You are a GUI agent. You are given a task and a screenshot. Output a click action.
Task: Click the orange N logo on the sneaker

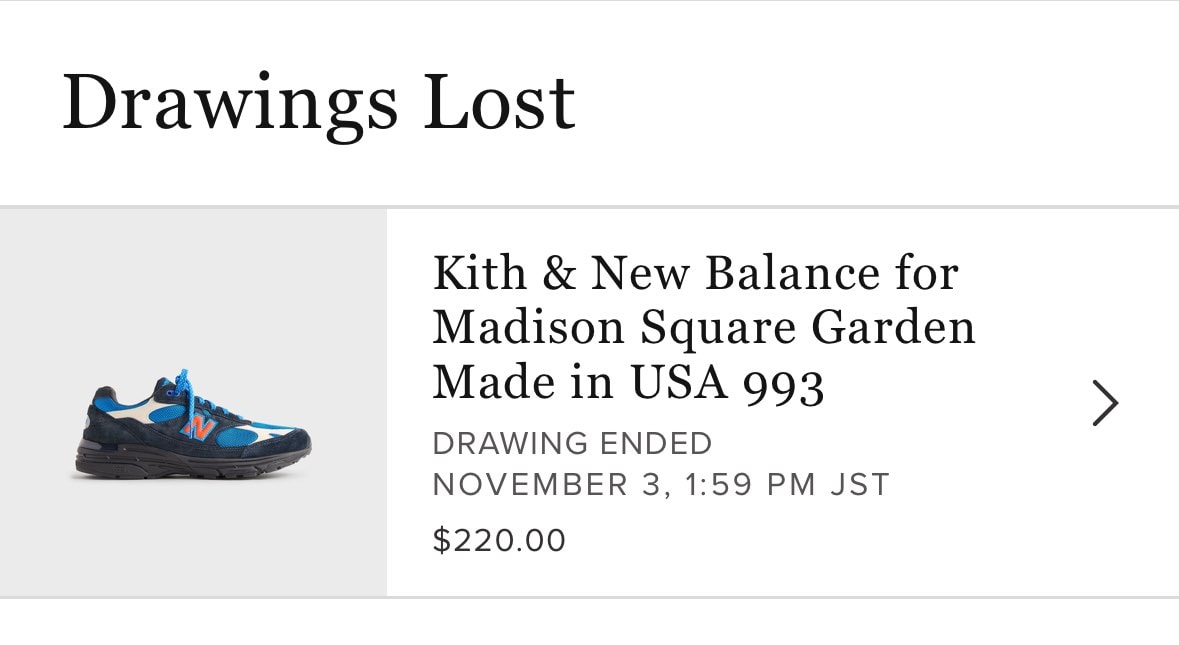coord(199,428)
